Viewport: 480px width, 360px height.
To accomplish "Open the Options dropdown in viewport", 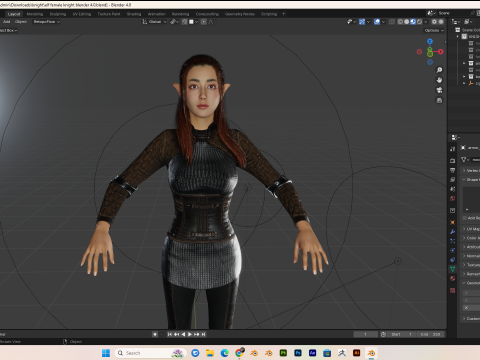I will 434,30.
